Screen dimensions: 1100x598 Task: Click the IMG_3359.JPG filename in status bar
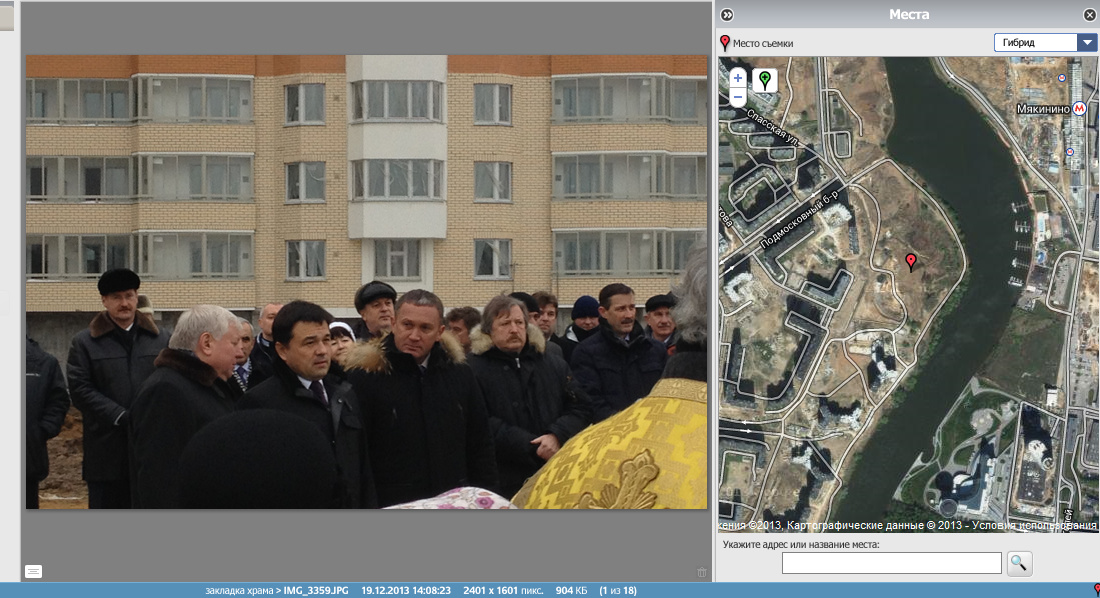(x=315, y=590)
